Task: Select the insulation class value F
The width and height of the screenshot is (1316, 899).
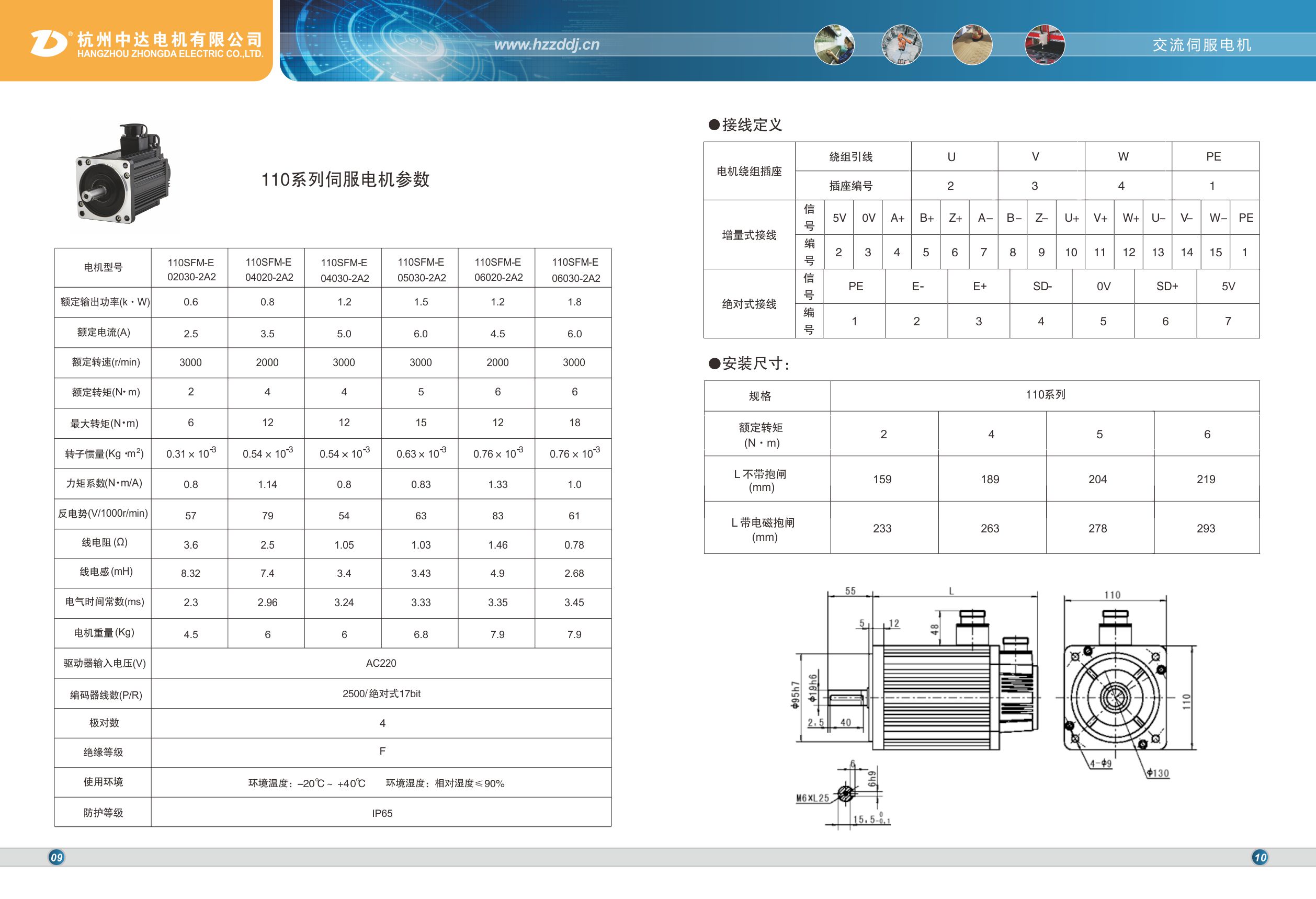Action: pyautogui.click(x=382, y=751)
